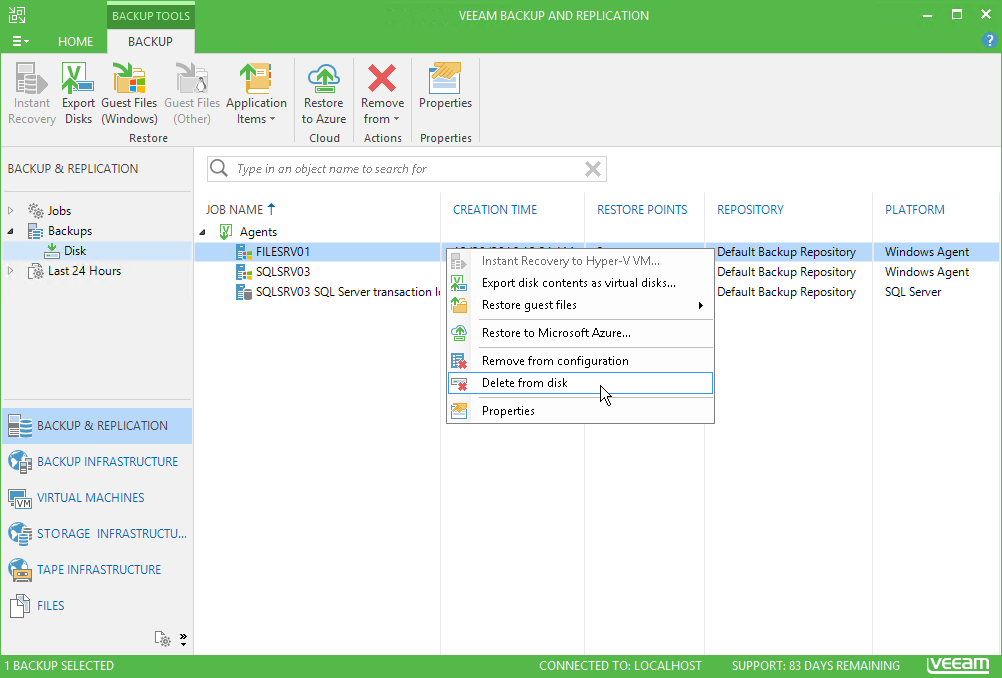Open the Properties ribbon icon
Screen dimensions: 1002x678
pyautogui.click(x=445, y=86)
